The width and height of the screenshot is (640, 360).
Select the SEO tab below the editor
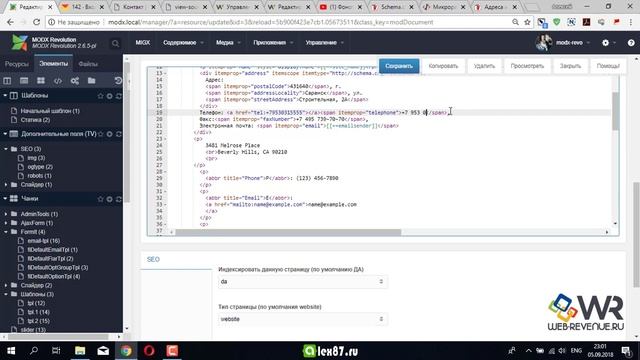coord(153,260)
